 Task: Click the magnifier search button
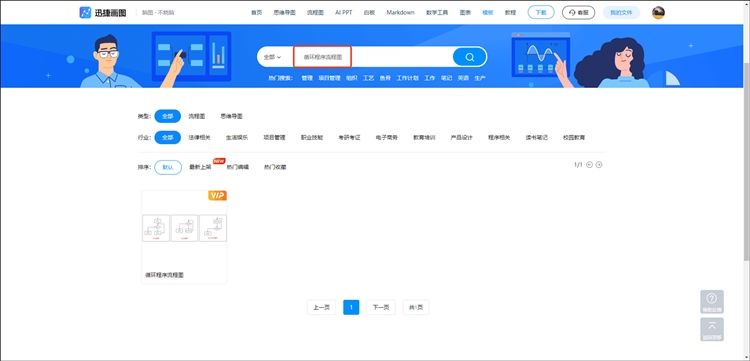click(470, 57)
